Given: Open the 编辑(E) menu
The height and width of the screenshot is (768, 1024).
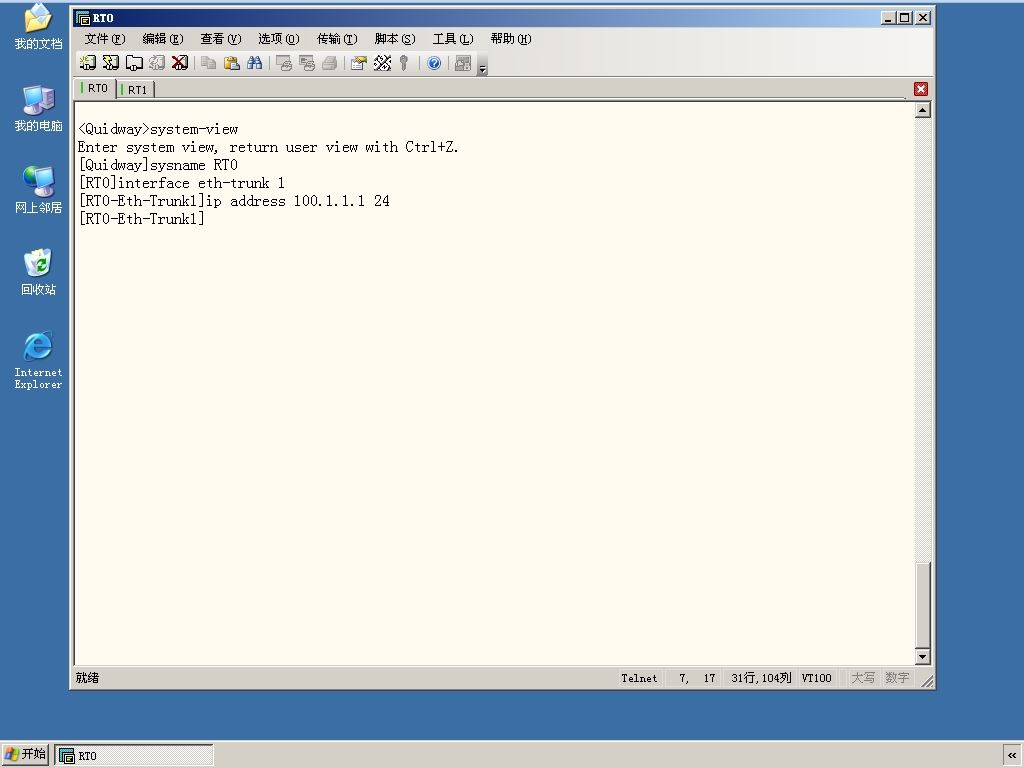Looking at the screenshot, I should pos(163,39).
